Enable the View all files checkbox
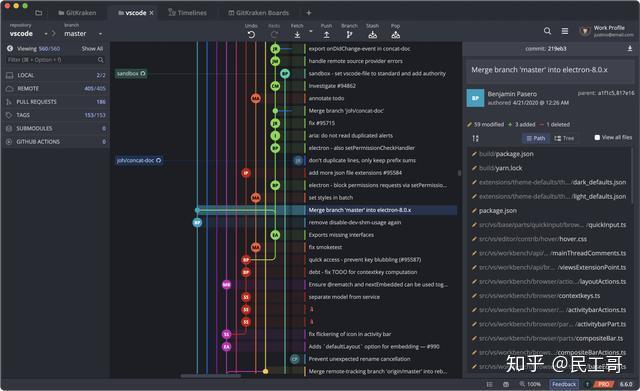The width and height of the screenshot is (640, 391). [597, 138]
